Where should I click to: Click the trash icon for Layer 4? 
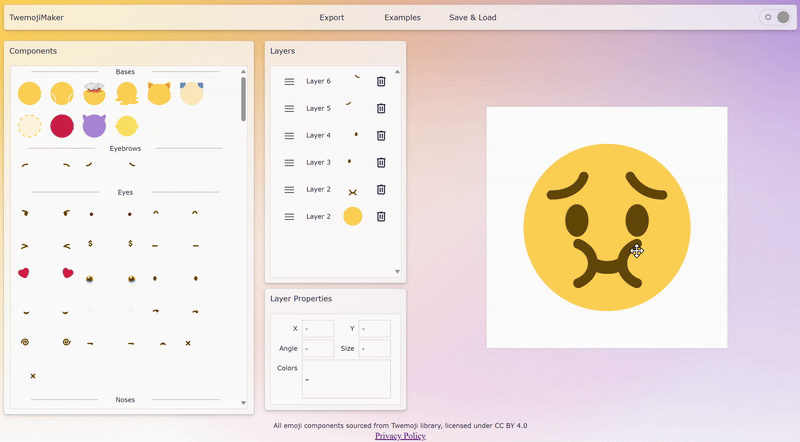[381, 135]
